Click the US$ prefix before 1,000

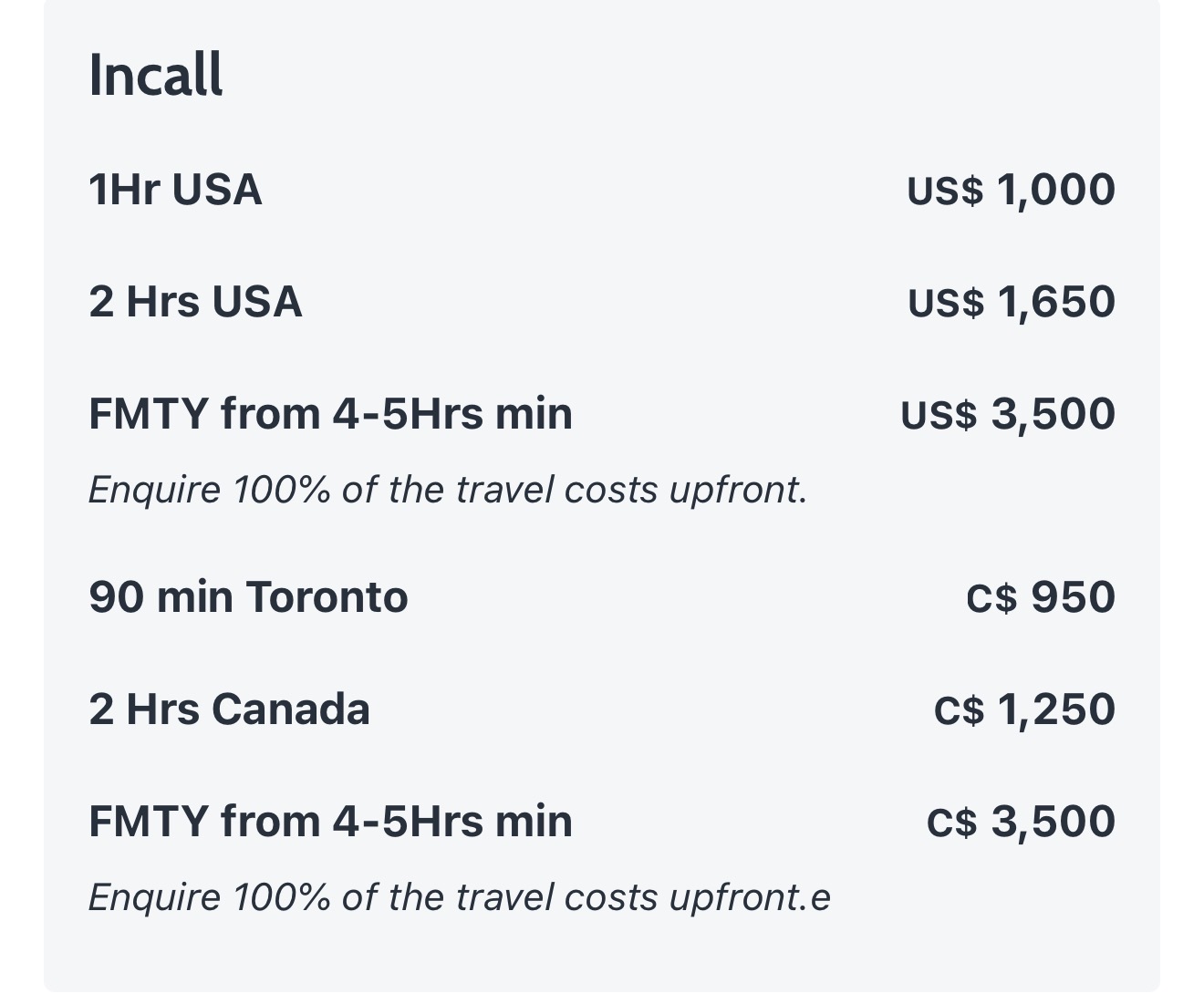945,191
